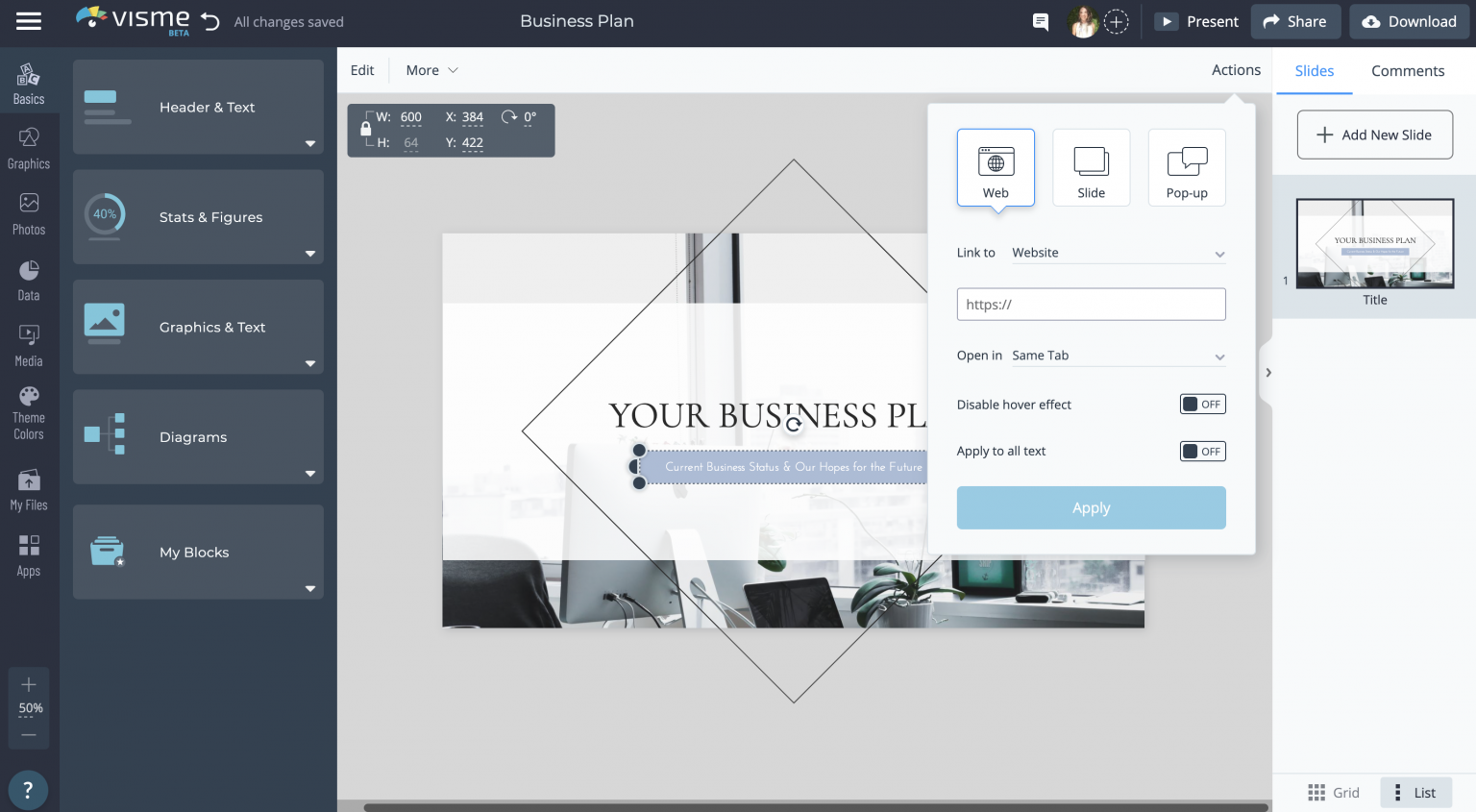Collapse the right slides panel arrow
The height and width of the screenshot is (812, 1476).
coord(1268,373)
